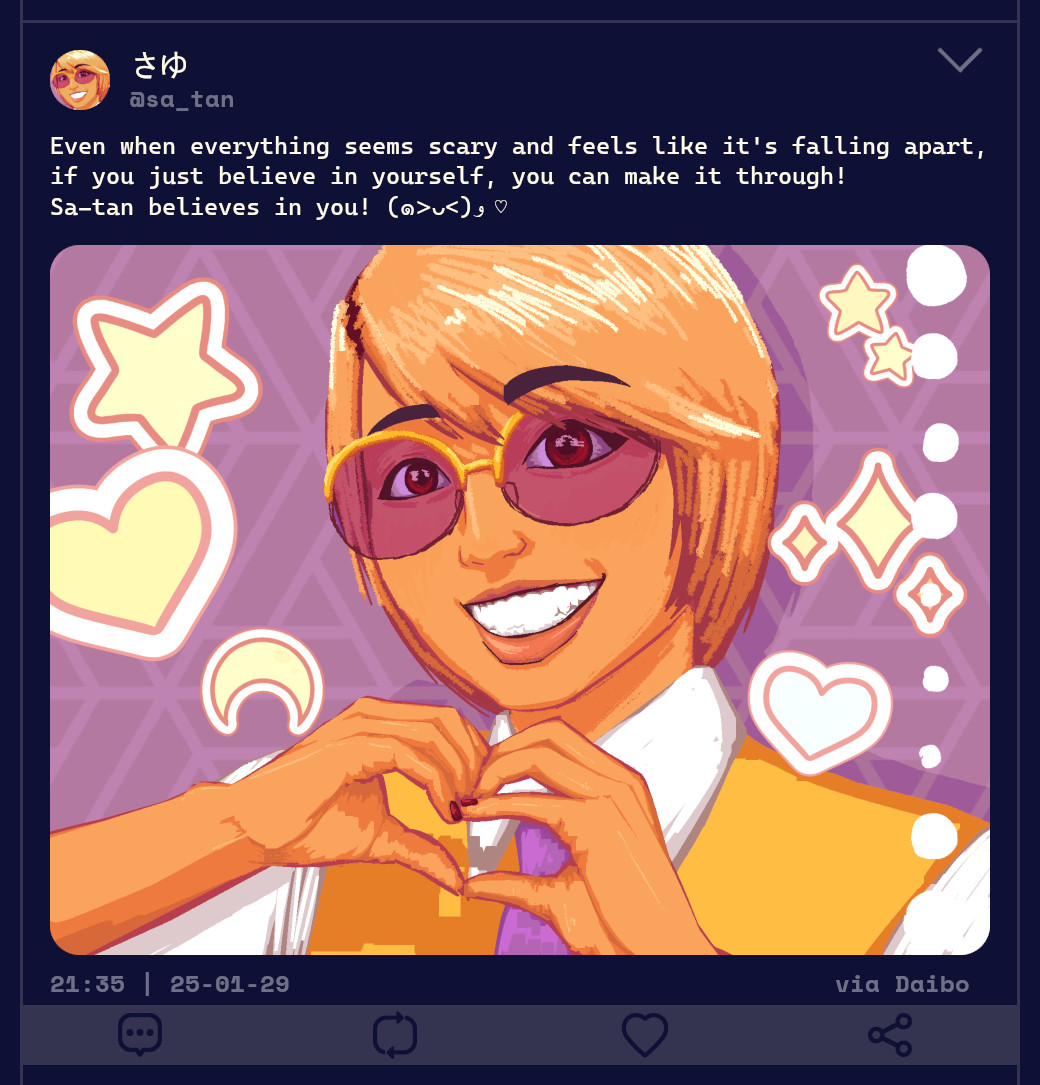Click the large diamond sparkle sticker
1040x1085 pixels.
point(877,520)
